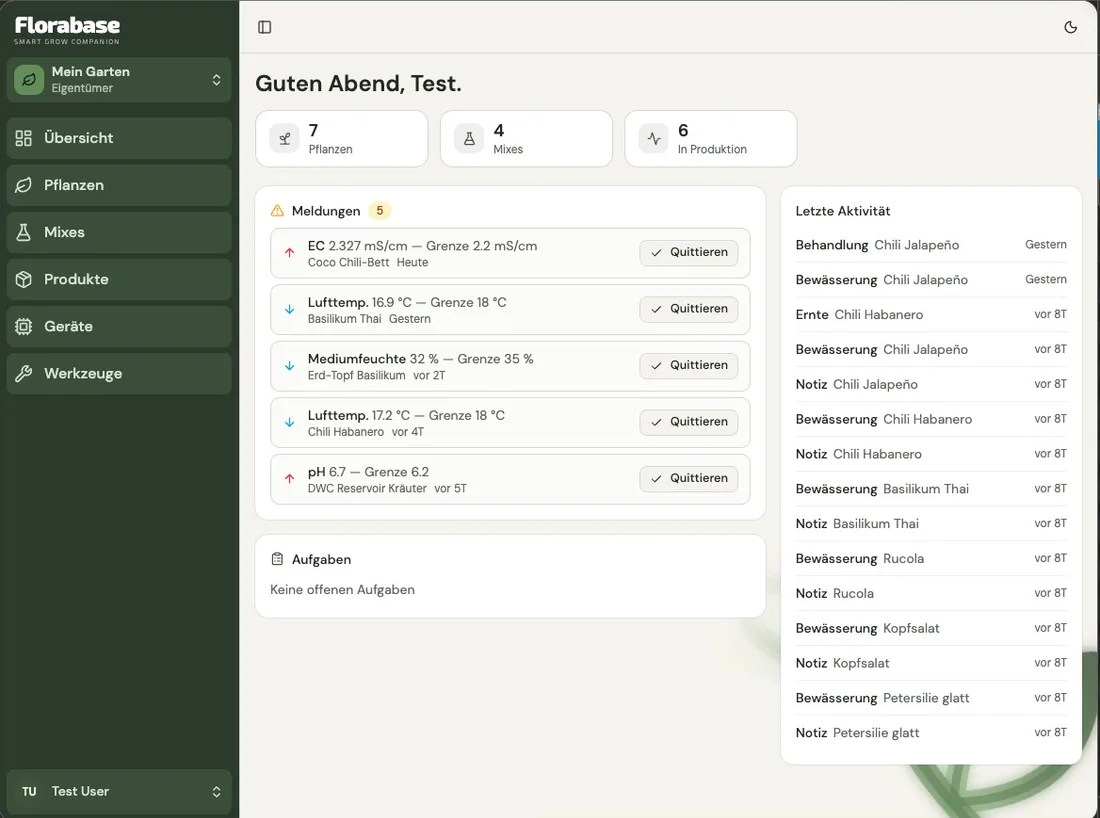
Task: Open the Geräte page
Action: (119, 326)
